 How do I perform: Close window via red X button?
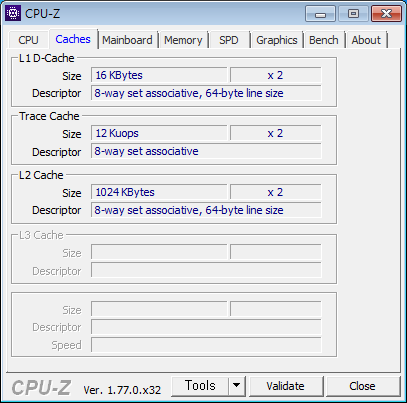[386, 14]
